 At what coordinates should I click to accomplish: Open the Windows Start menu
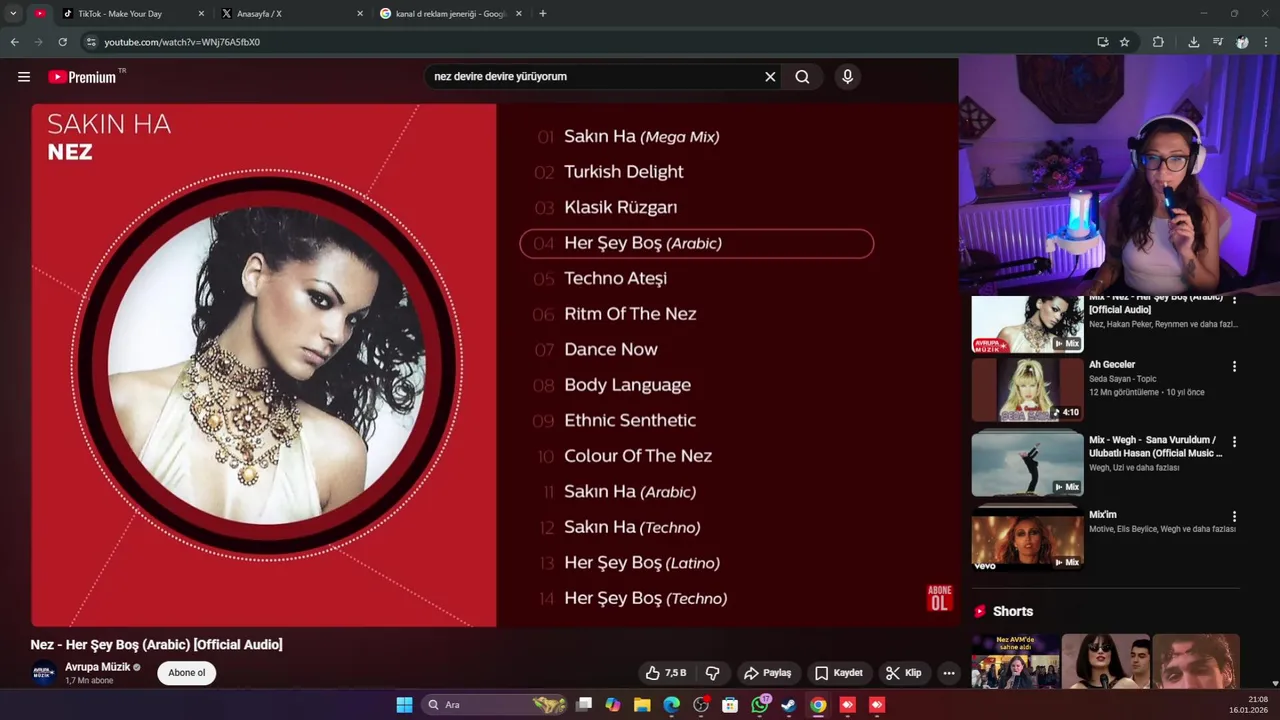[x=404, y=705]
